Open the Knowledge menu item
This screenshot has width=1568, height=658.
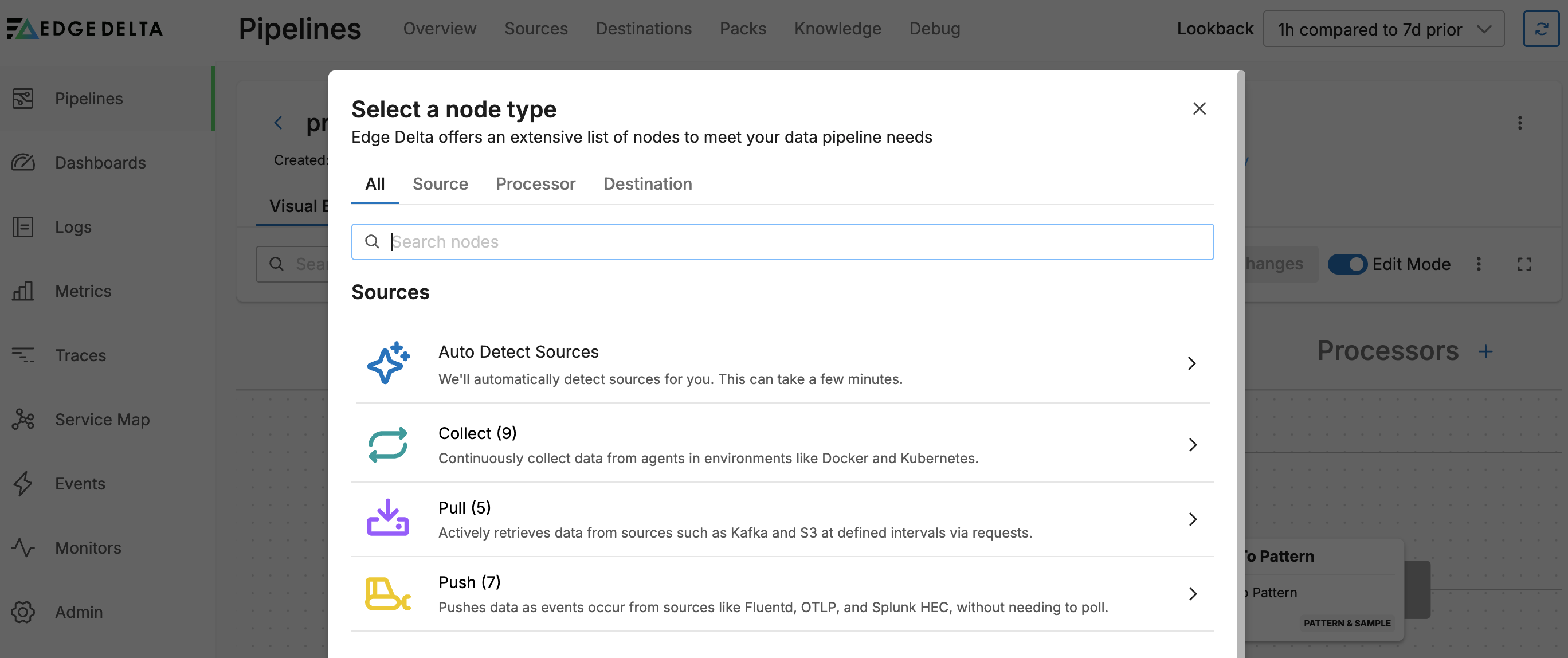click(x=837, y=29)
